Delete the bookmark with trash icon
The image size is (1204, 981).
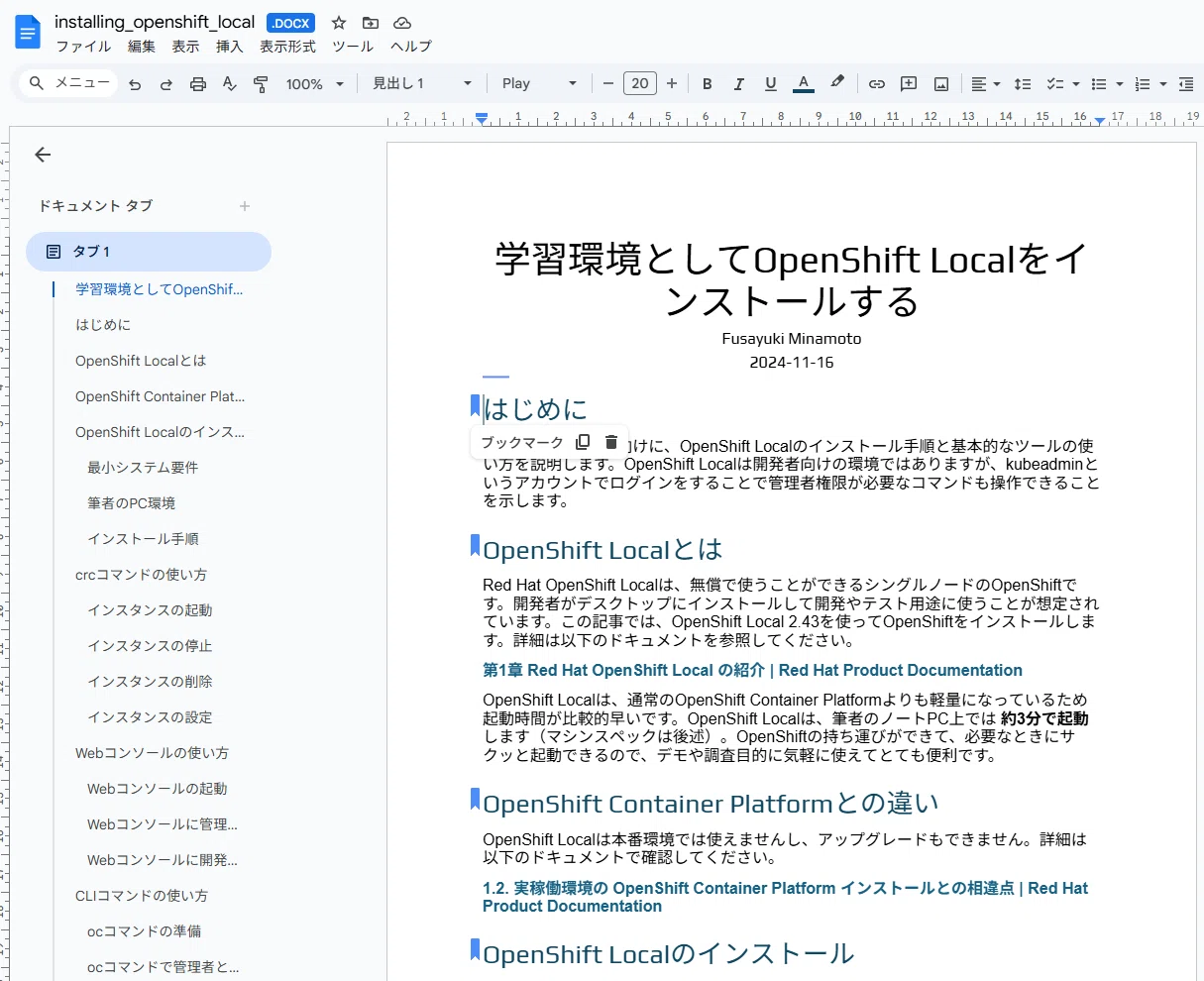tap(611, 442)
